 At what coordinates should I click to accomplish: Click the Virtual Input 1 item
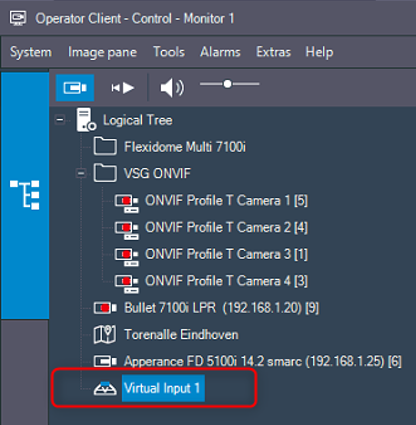(x=162, y=388)
